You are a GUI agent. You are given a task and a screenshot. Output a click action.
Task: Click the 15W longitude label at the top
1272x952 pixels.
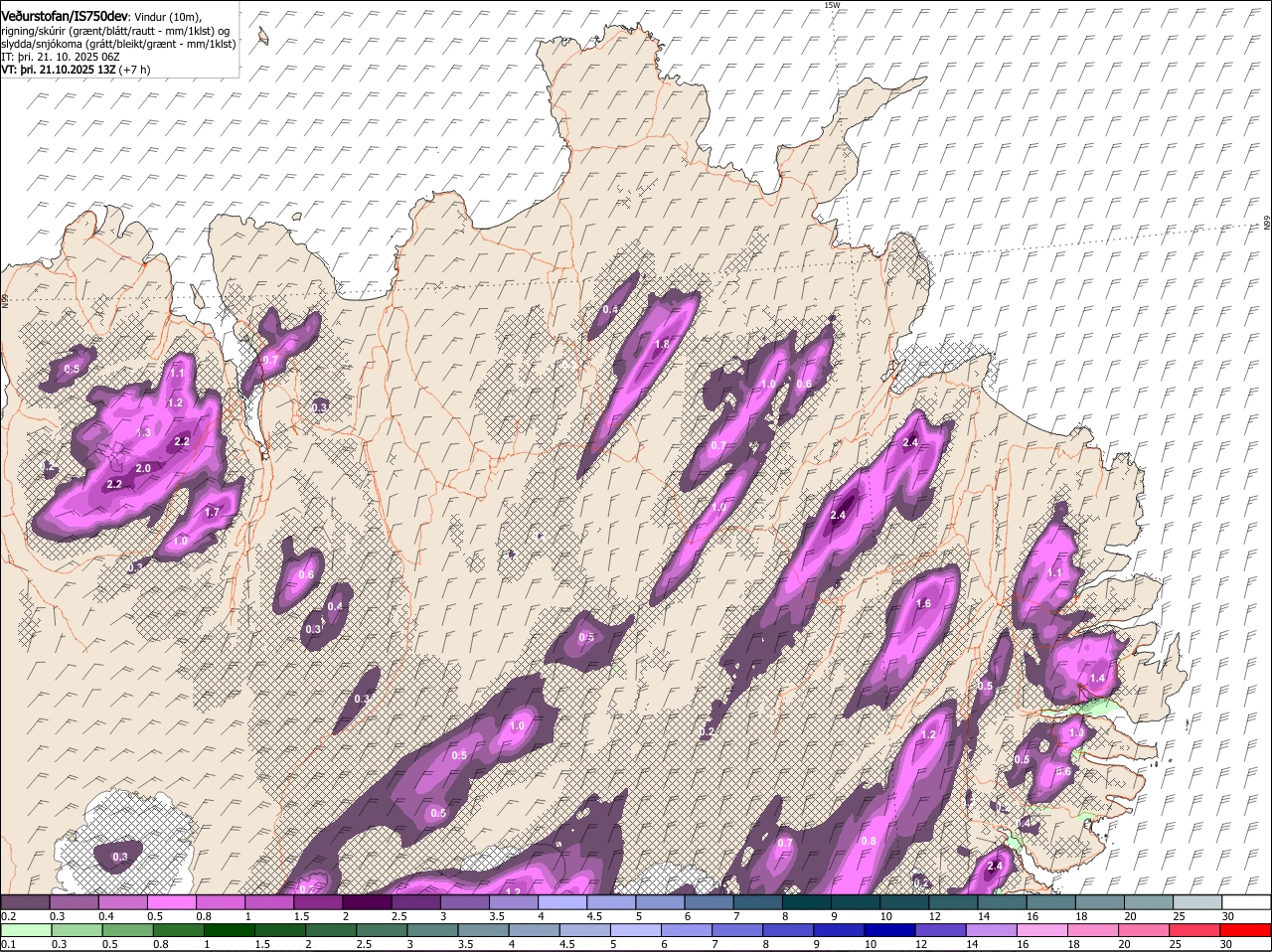pos(832,5)
